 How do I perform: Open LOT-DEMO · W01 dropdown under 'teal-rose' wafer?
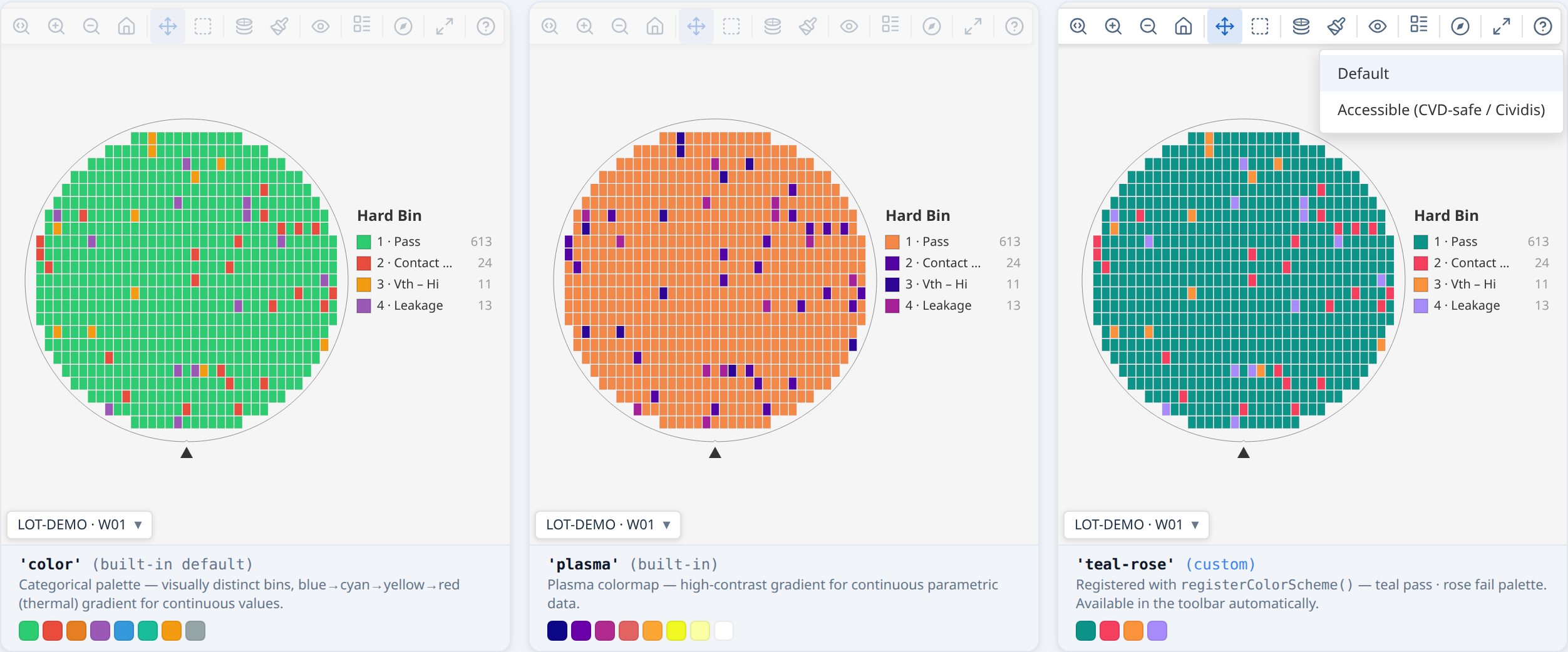click(x=1137, y=524)
